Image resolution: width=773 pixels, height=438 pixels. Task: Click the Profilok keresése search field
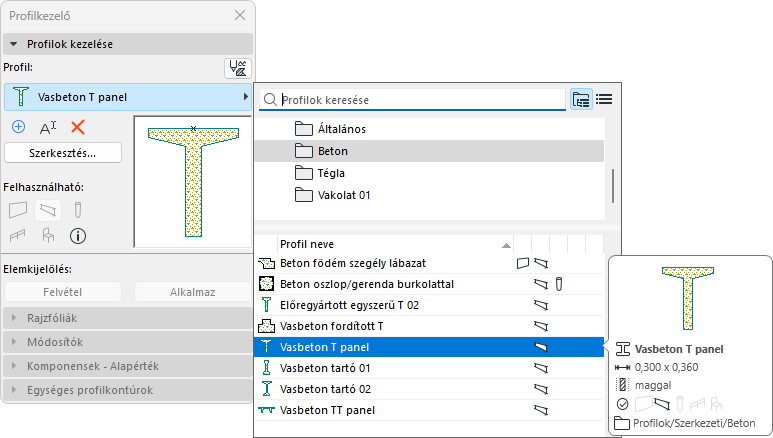click(420, 100)
